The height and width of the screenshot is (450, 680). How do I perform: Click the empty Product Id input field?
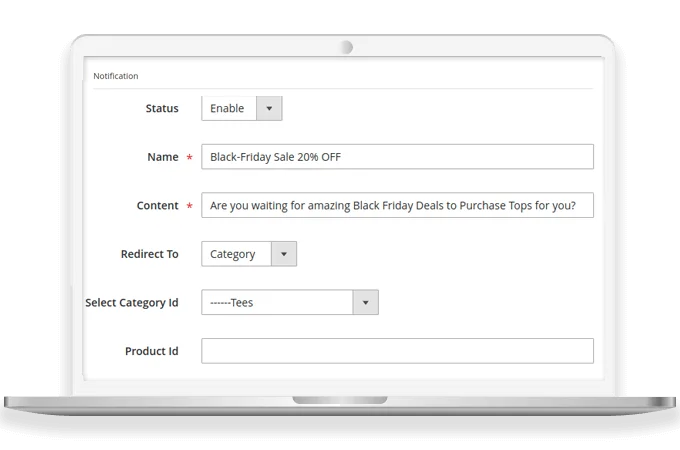coord(397,351)
